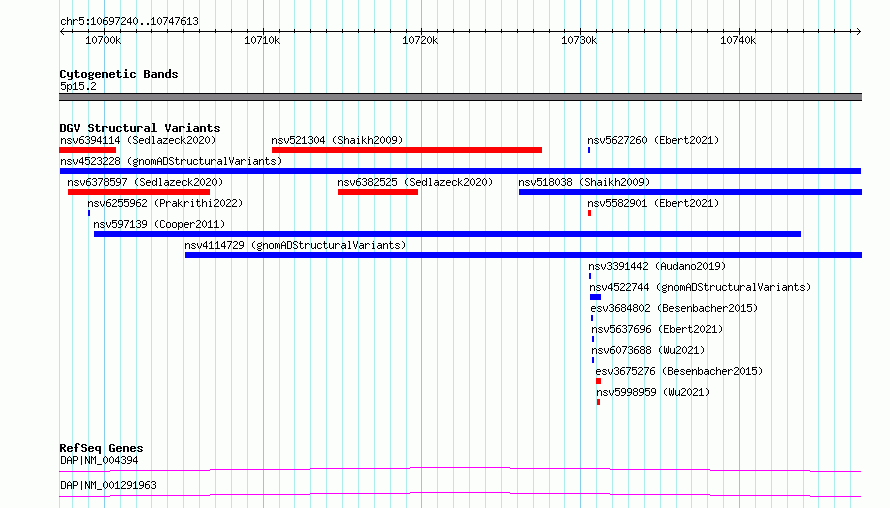Select the red bar under nsv6394114
Screen dimensions: 890x508
(87, 150)
